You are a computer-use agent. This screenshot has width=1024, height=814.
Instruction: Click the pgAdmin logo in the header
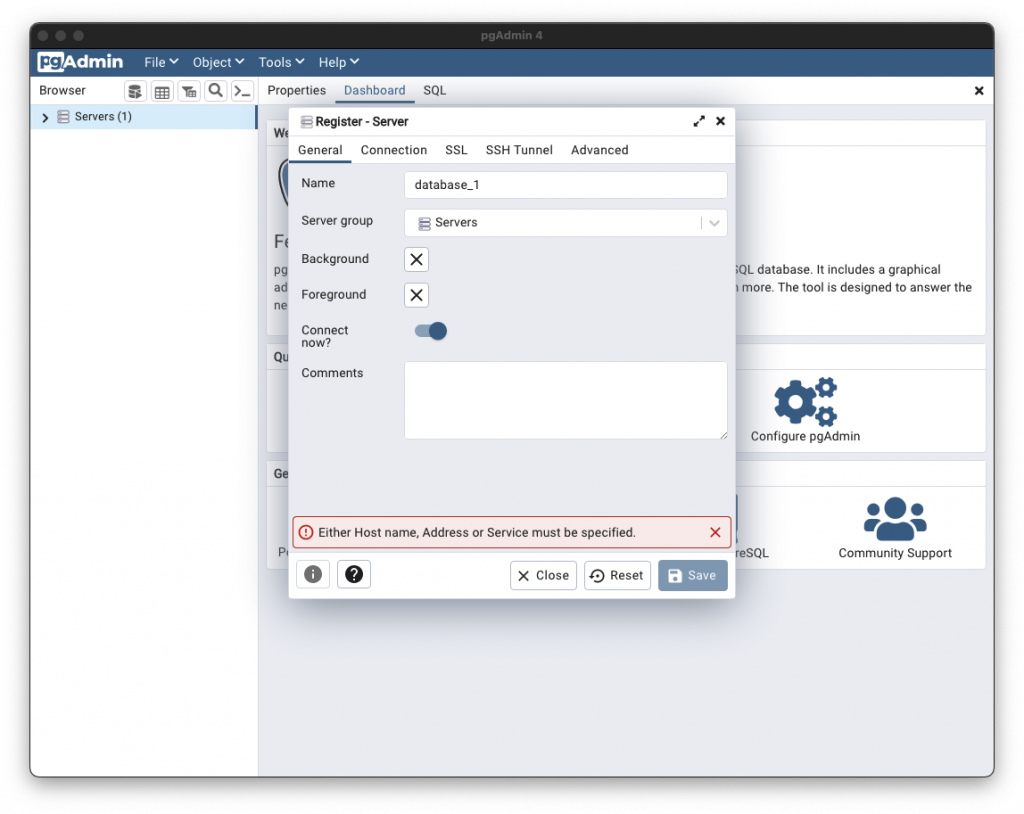80,62
